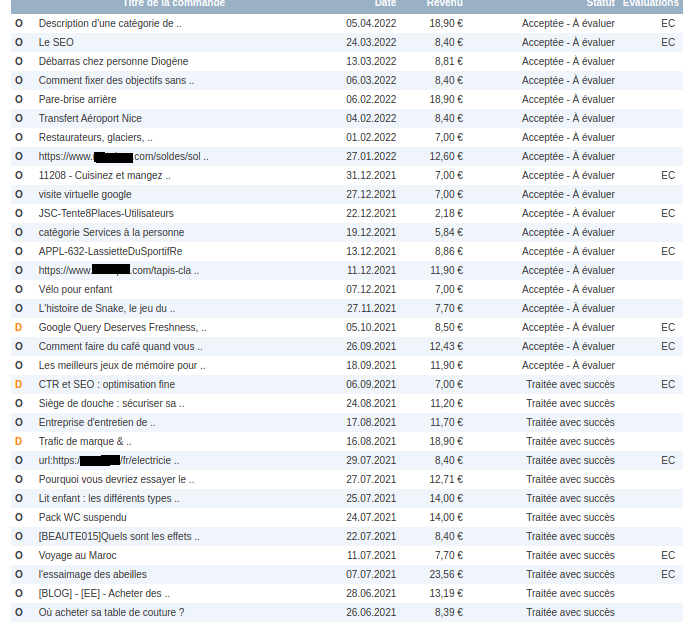Open 'Lit enfant : les différents types ..' order
Viewport: 697px width, 624px height.
(109, 498)
